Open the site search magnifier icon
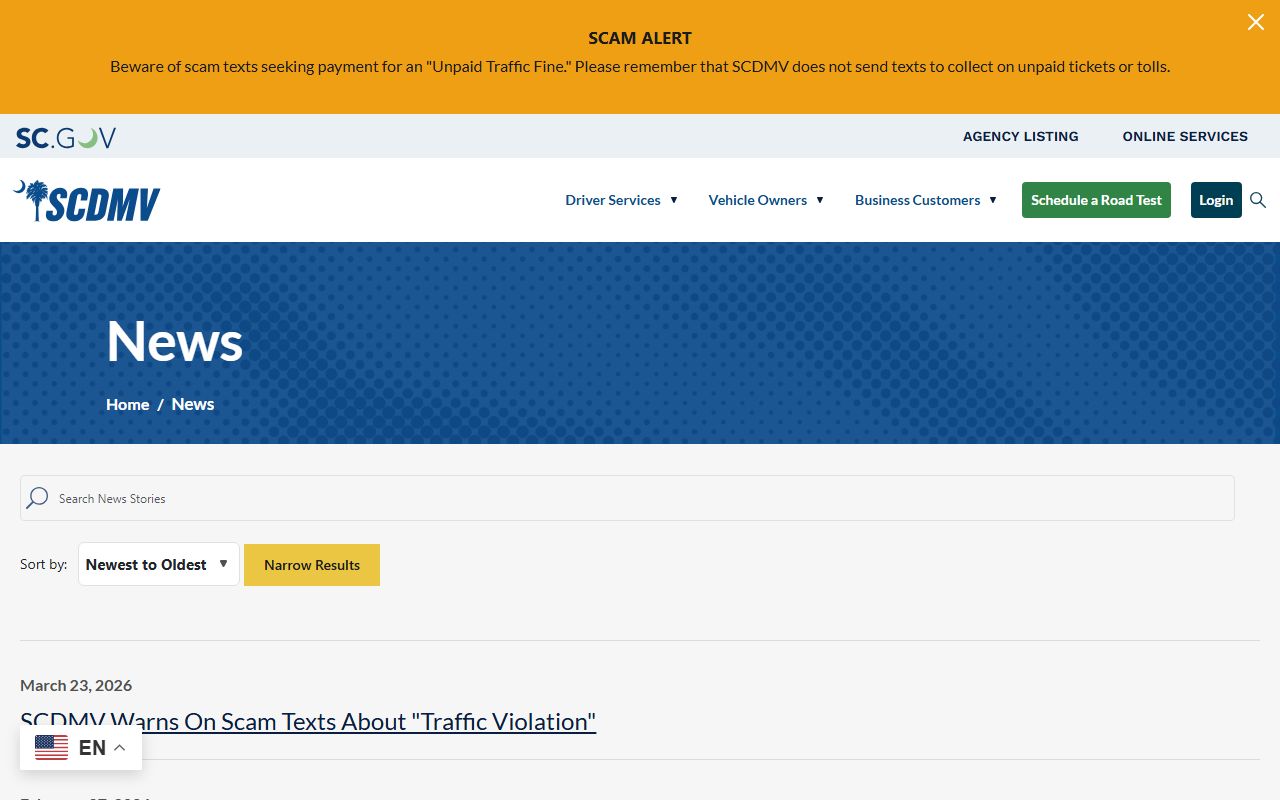 (x=1258, y=200)
